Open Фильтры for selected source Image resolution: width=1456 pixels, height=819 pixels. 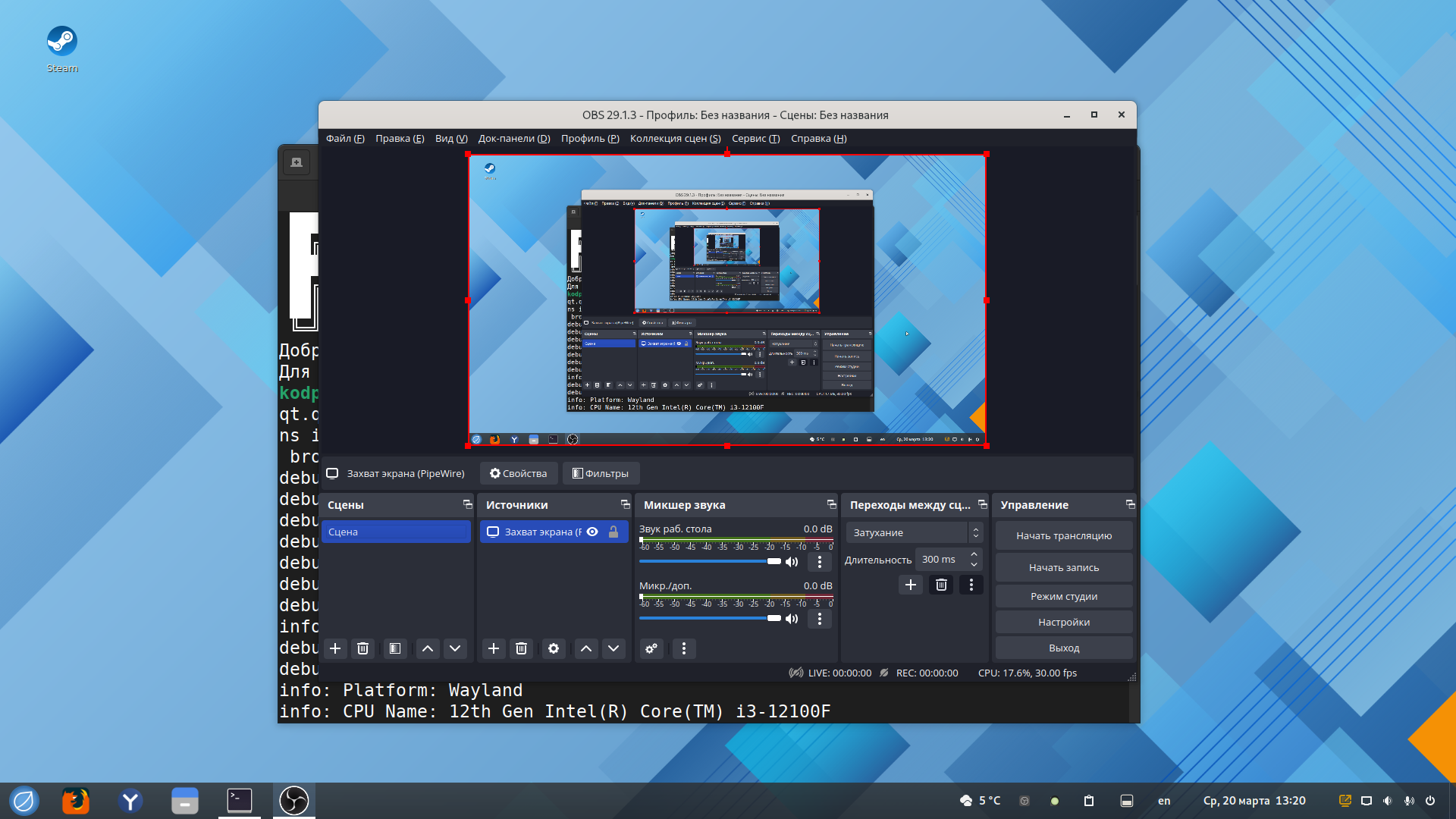[601, 473]
